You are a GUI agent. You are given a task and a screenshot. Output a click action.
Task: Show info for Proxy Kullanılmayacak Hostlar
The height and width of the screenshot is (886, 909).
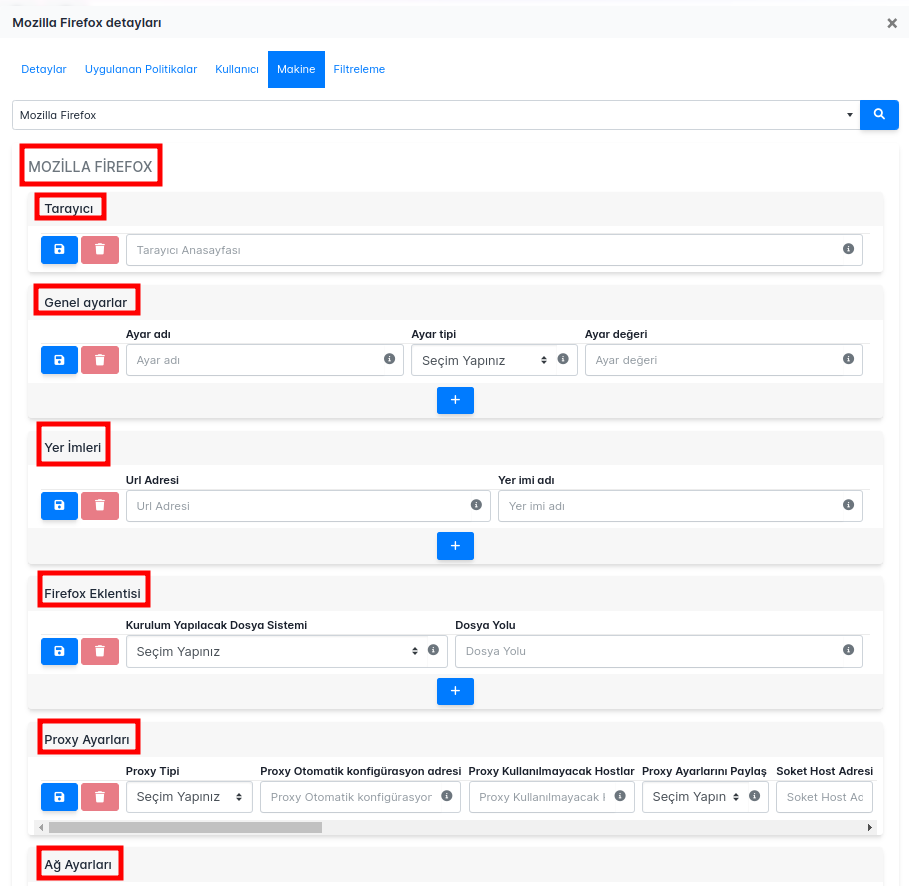point(620,796)
